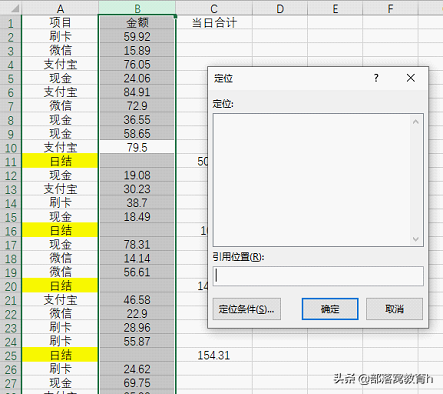
Task: Click cell with value 78.31
Action: (137, 245)
